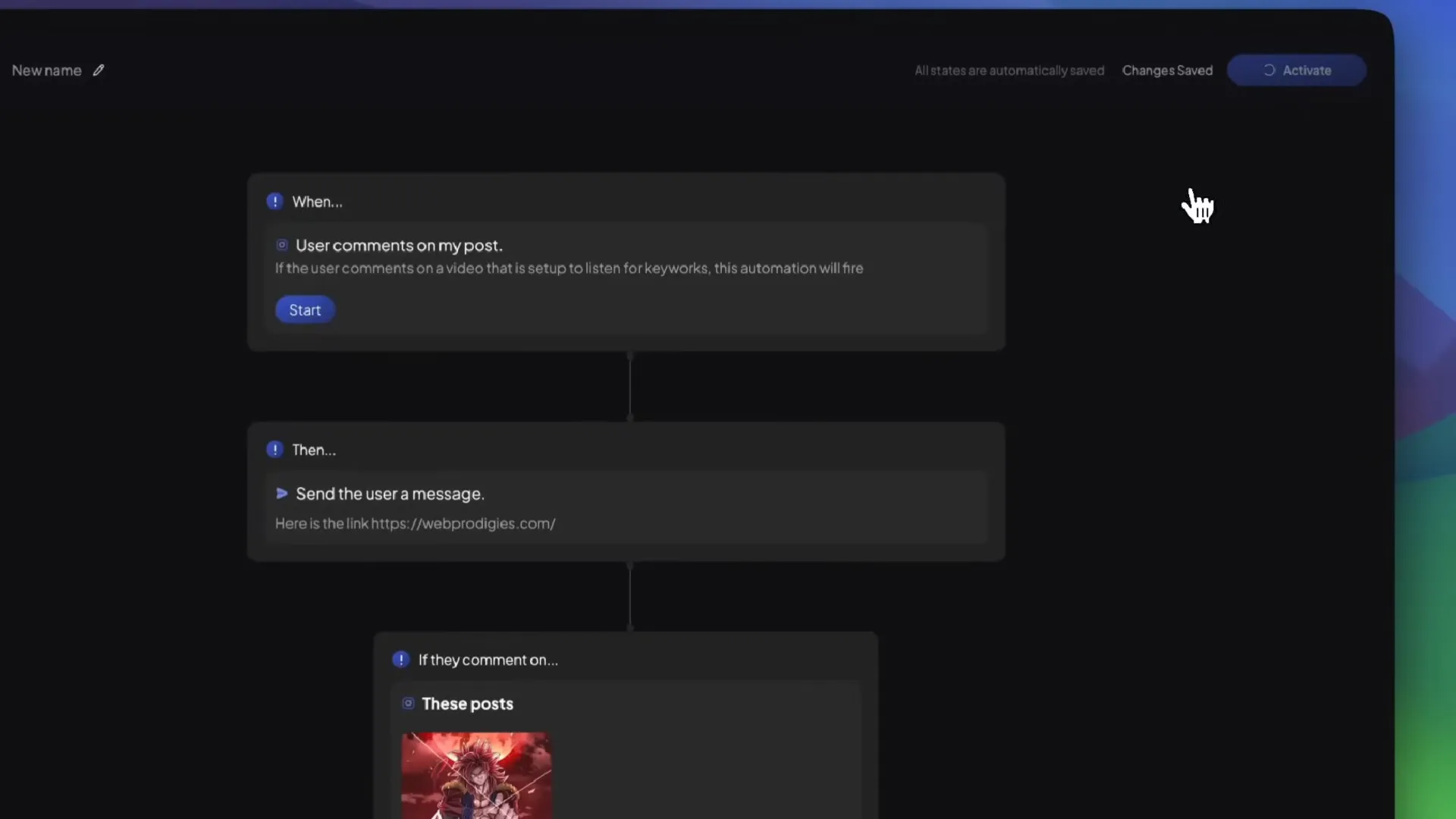The image size is (1456, 819).
Task: Click the spinner icon in Activate button
Action: tap(1269, 71)
